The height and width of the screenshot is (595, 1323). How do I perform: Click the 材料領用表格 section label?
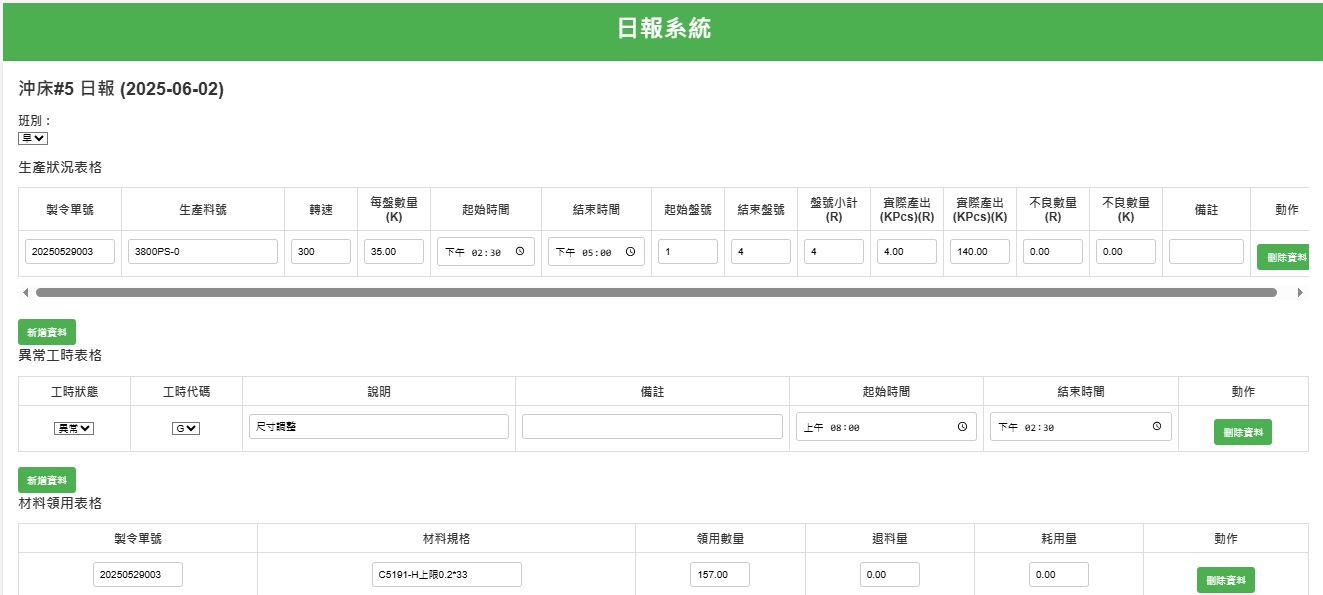coord(60,503)
